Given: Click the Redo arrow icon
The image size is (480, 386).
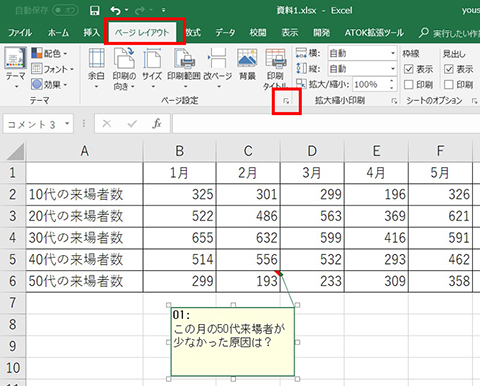Looking at the screenshot, I should pyautogui.click(x=140, y=11).
